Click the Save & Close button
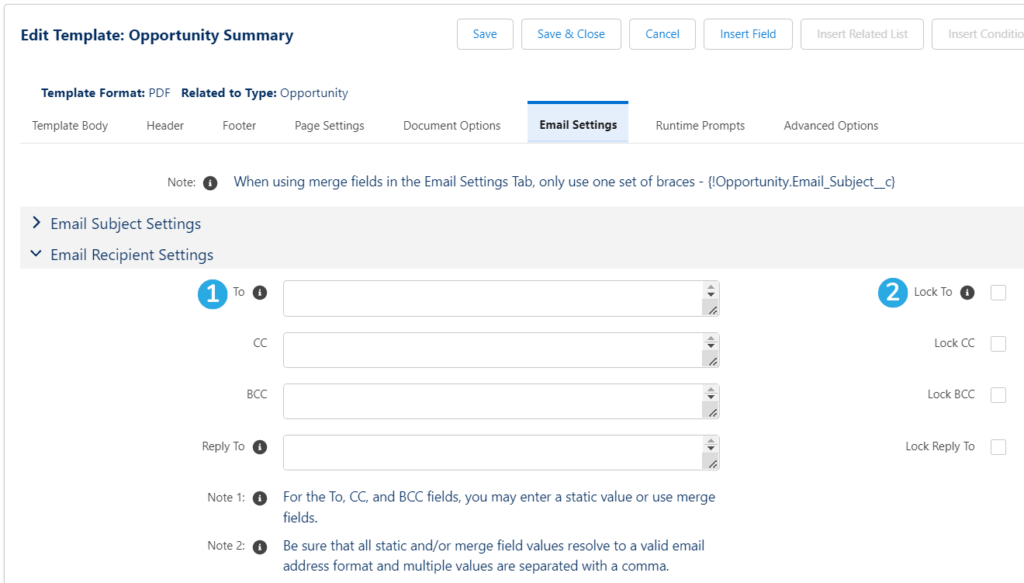This screenshot has width=1024, height=583. click(x=571, y=33)
